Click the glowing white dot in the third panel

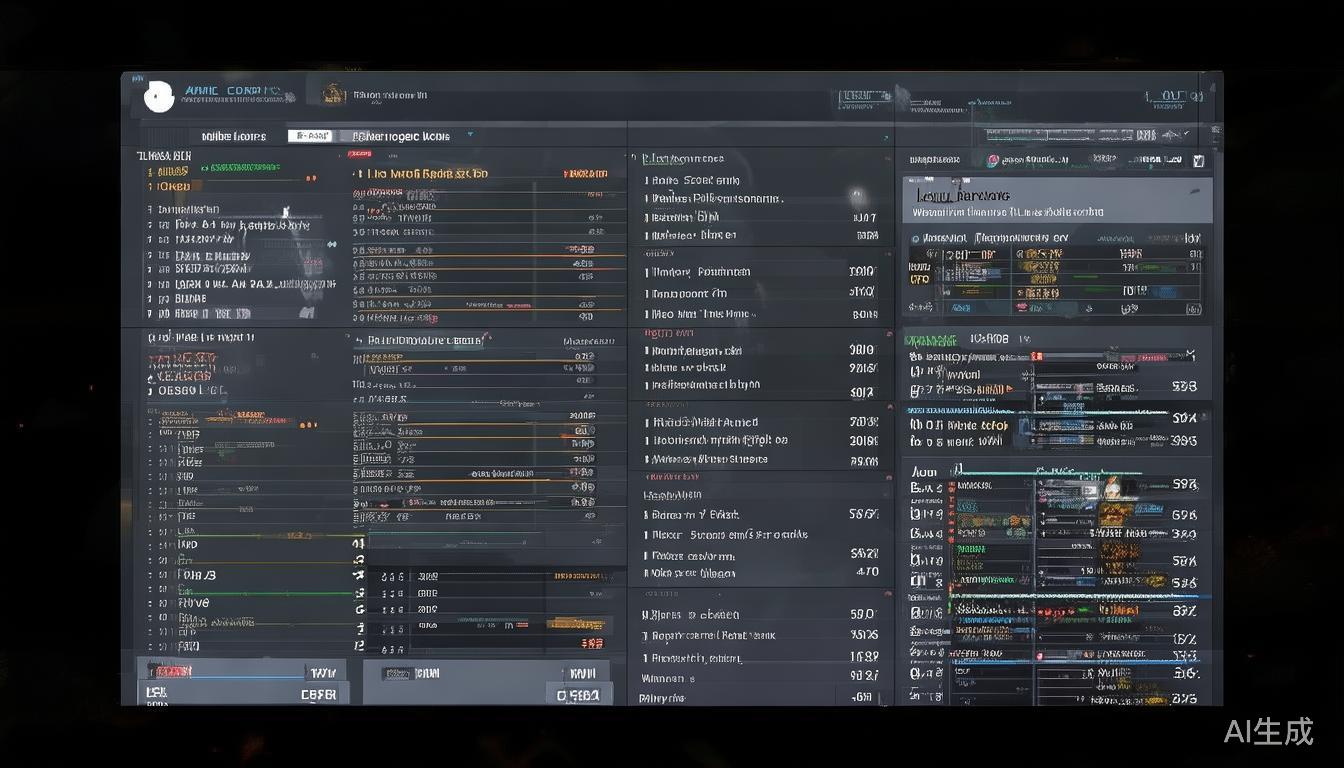click(857, 195)
